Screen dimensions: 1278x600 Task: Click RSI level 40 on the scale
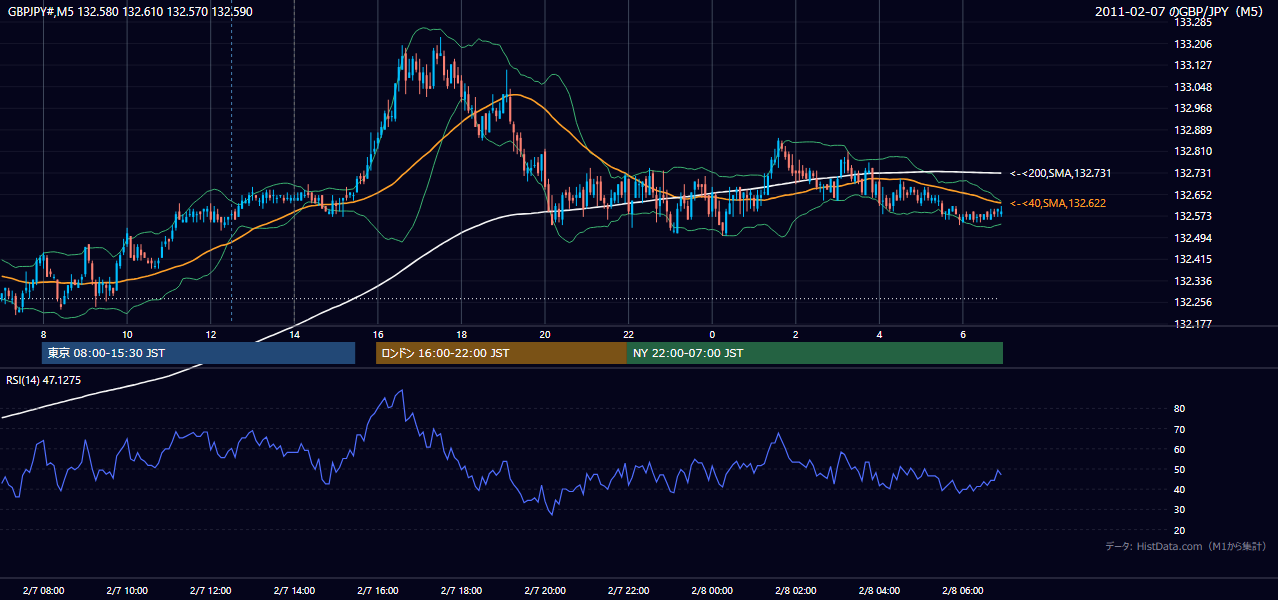click(x=1179, y=489)
